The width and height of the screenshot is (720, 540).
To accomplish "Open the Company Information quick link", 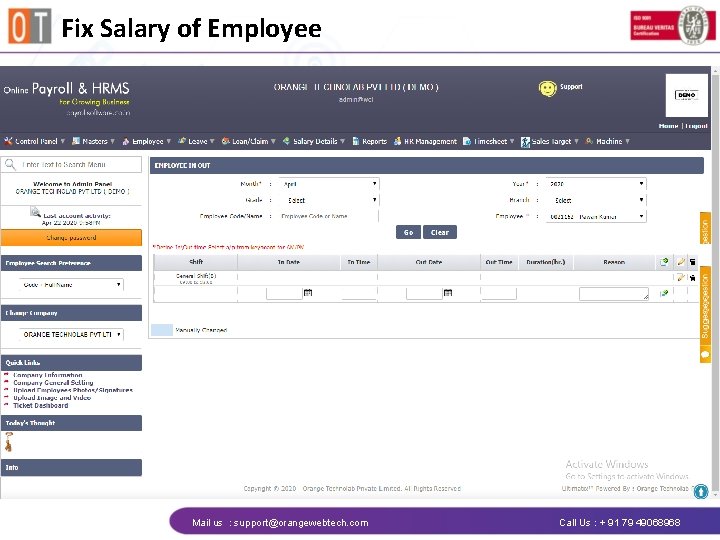I will click(x=48, y=375).
